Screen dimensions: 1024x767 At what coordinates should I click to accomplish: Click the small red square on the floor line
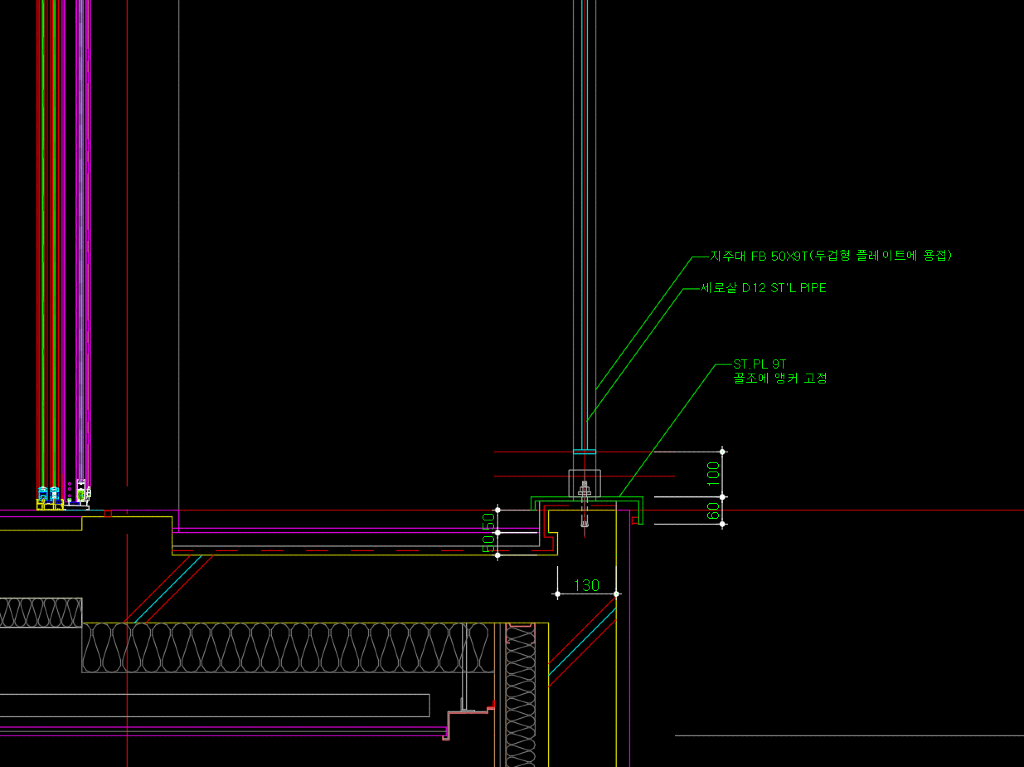(108, 513)
